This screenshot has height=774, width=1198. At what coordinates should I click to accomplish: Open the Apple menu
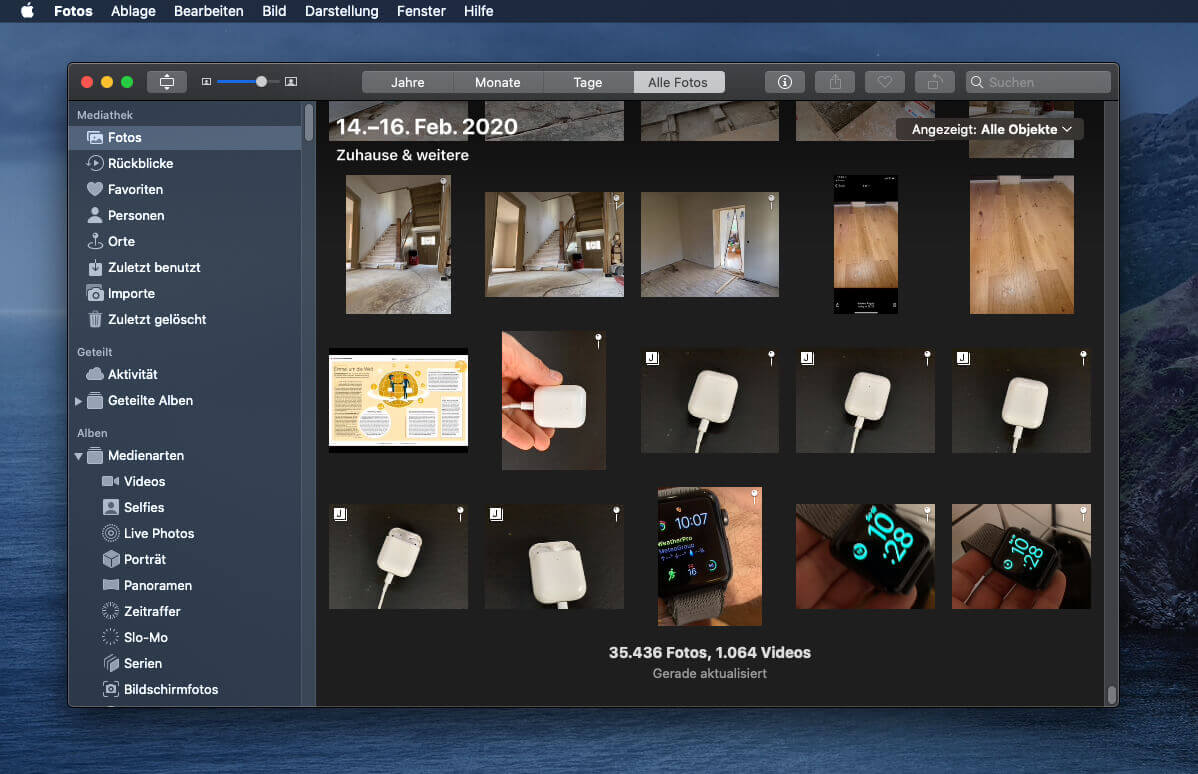(x=27, y=11)
